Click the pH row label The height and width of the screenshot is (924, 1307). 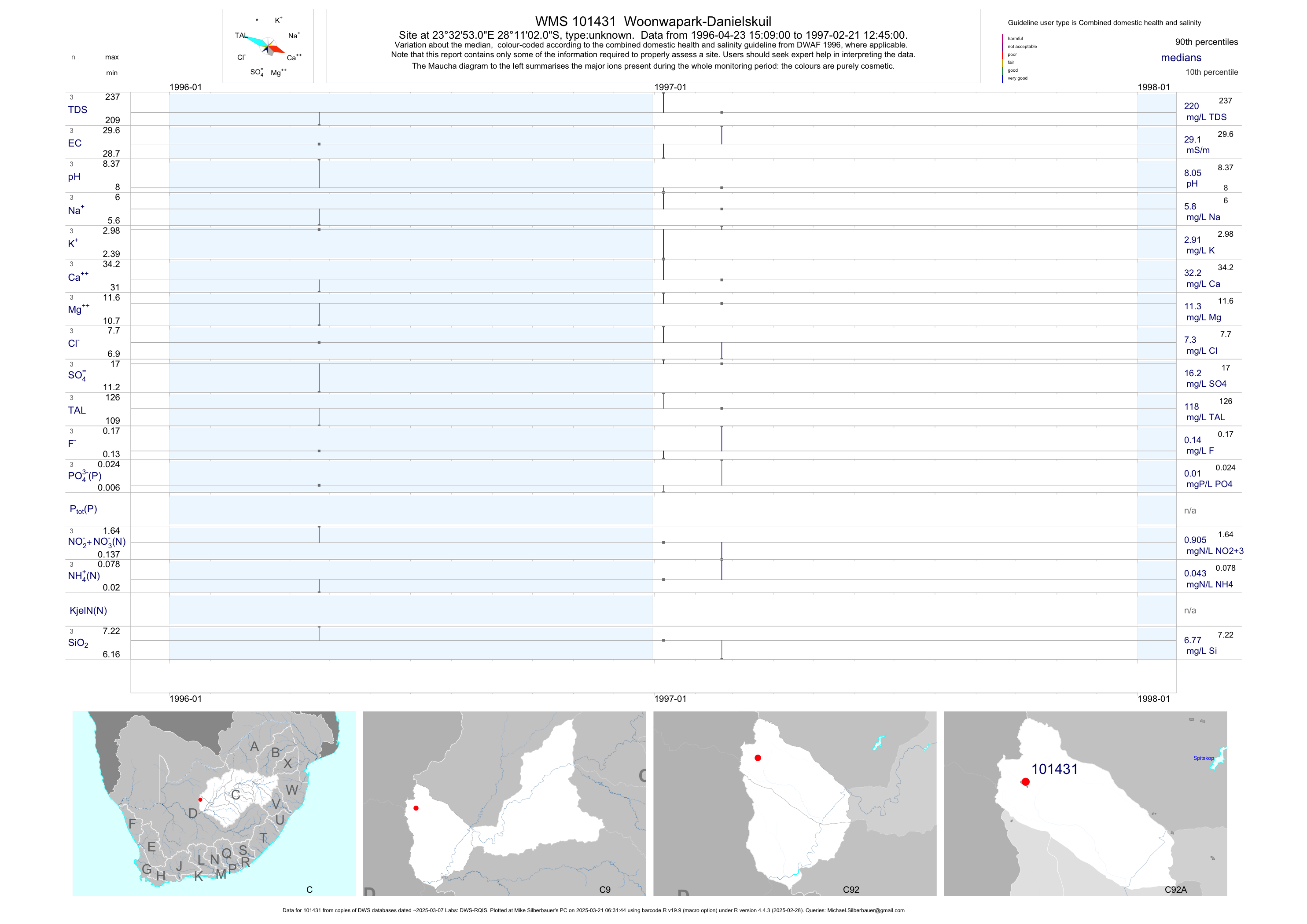click(x=74, y=177)
